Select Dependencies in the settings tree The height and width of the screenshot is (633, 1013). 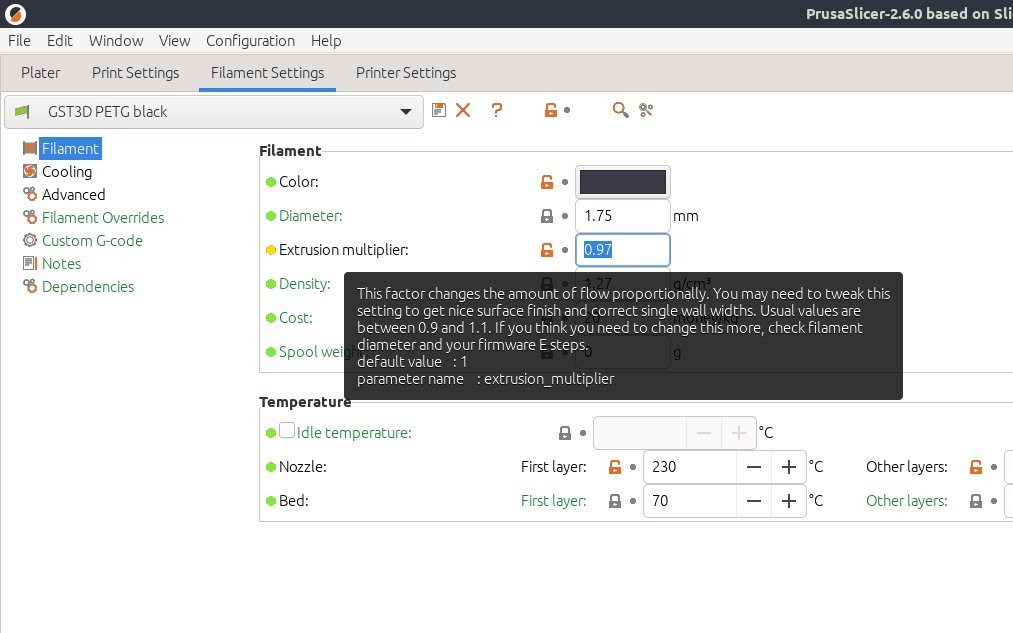[88, 287]
